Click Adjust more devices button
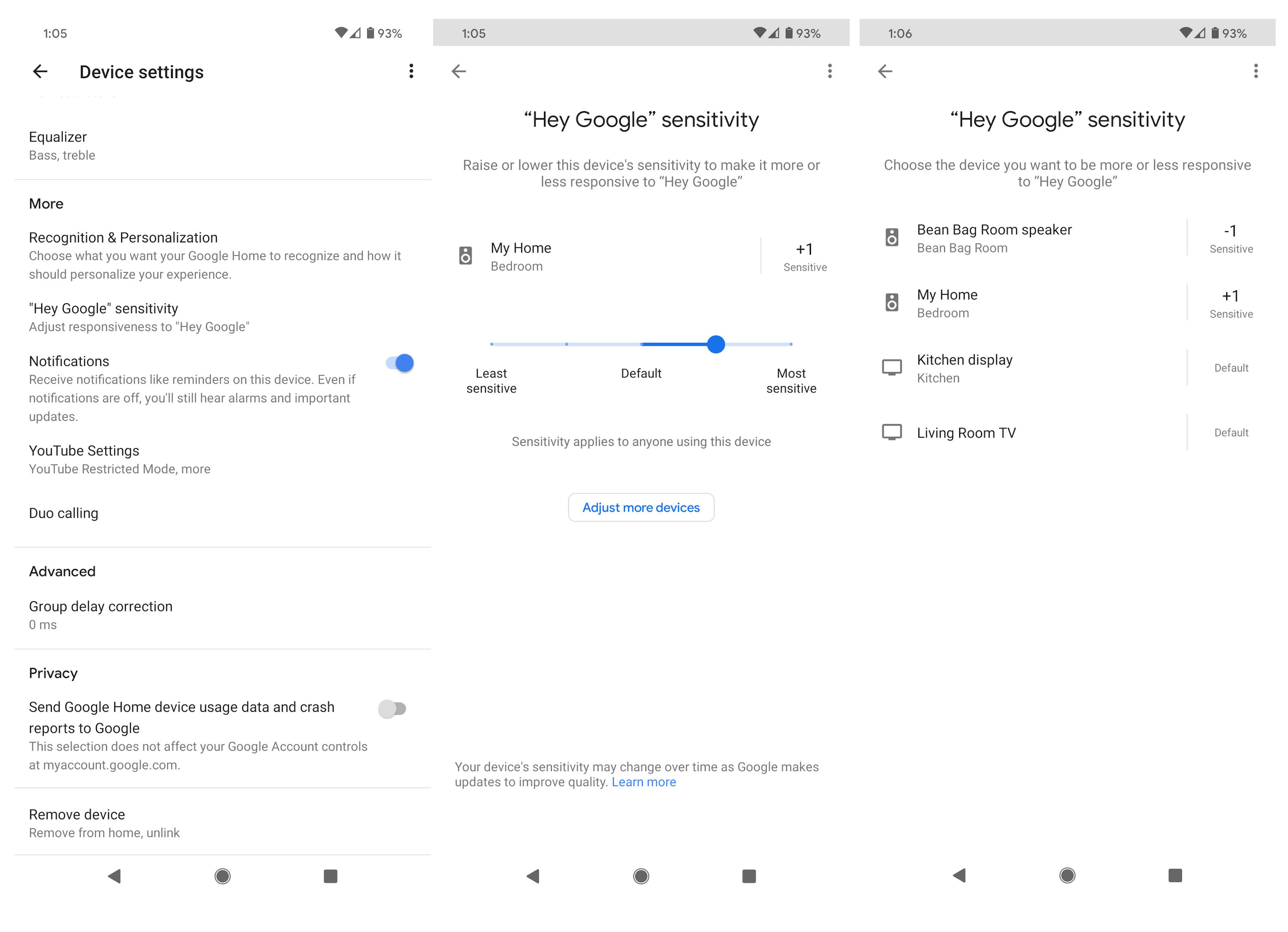Viewport: 1288px width, 932px height. (x=641, y=507)
